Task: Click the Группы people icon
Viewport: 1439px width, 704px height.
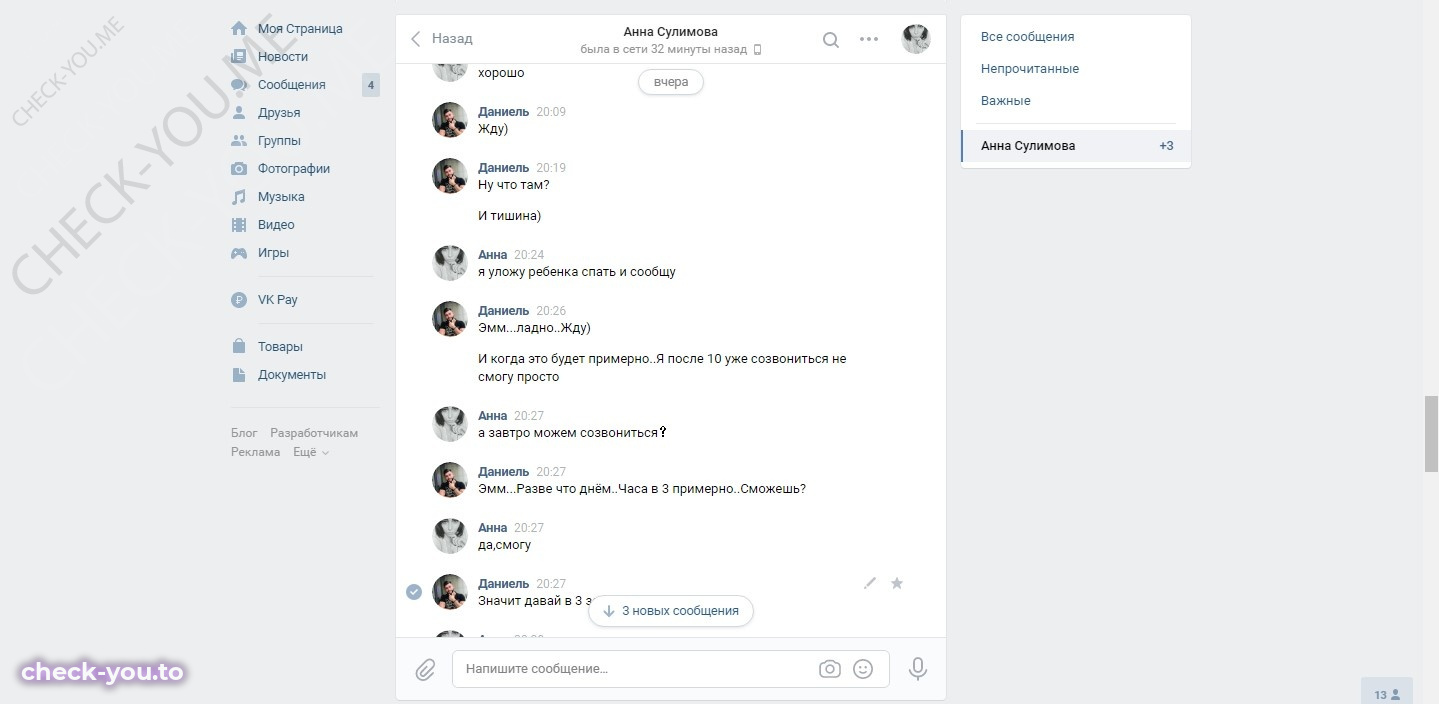Action: click(x=239, y=141)
